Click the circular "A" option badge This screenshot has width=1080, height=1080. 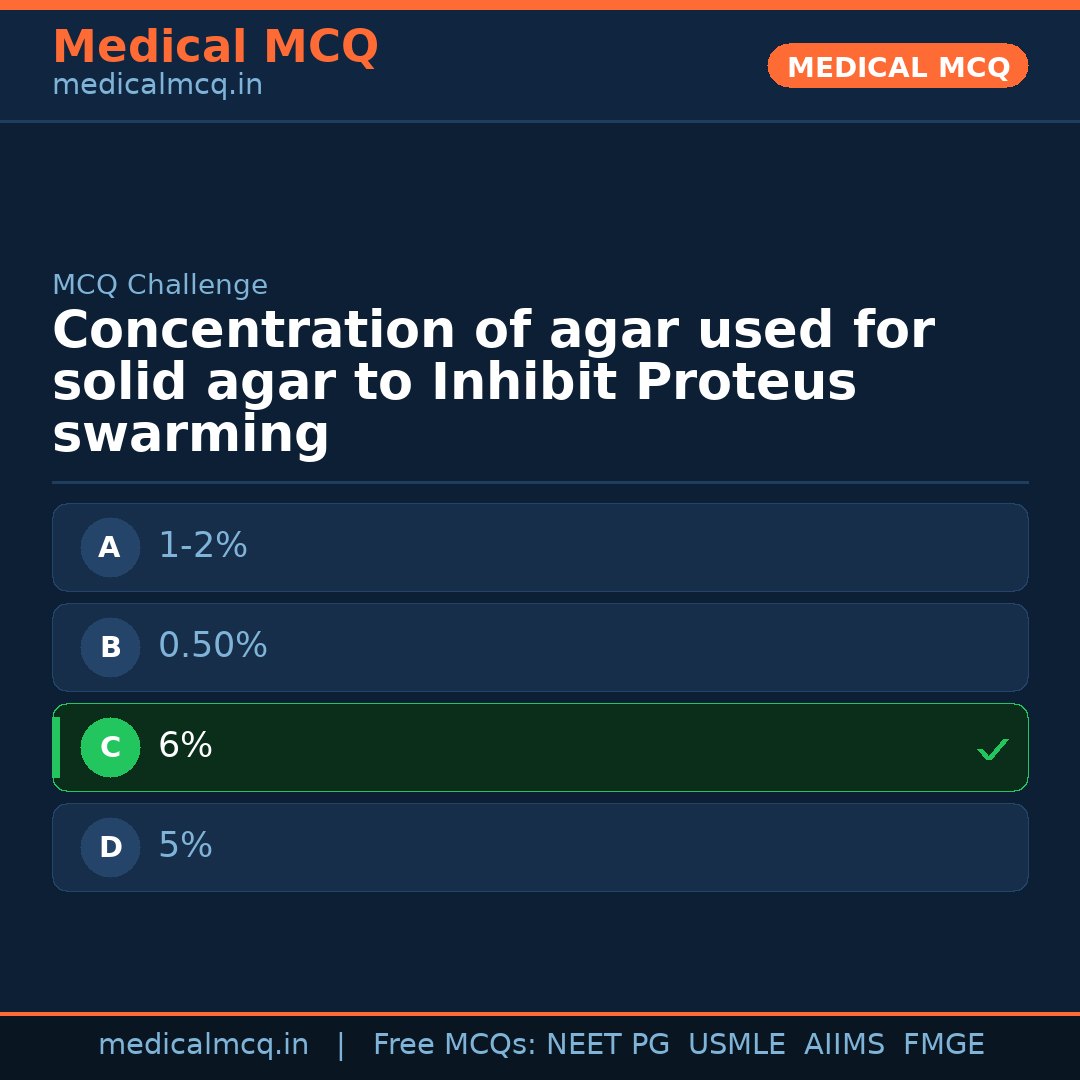click(x=110, y=547)
